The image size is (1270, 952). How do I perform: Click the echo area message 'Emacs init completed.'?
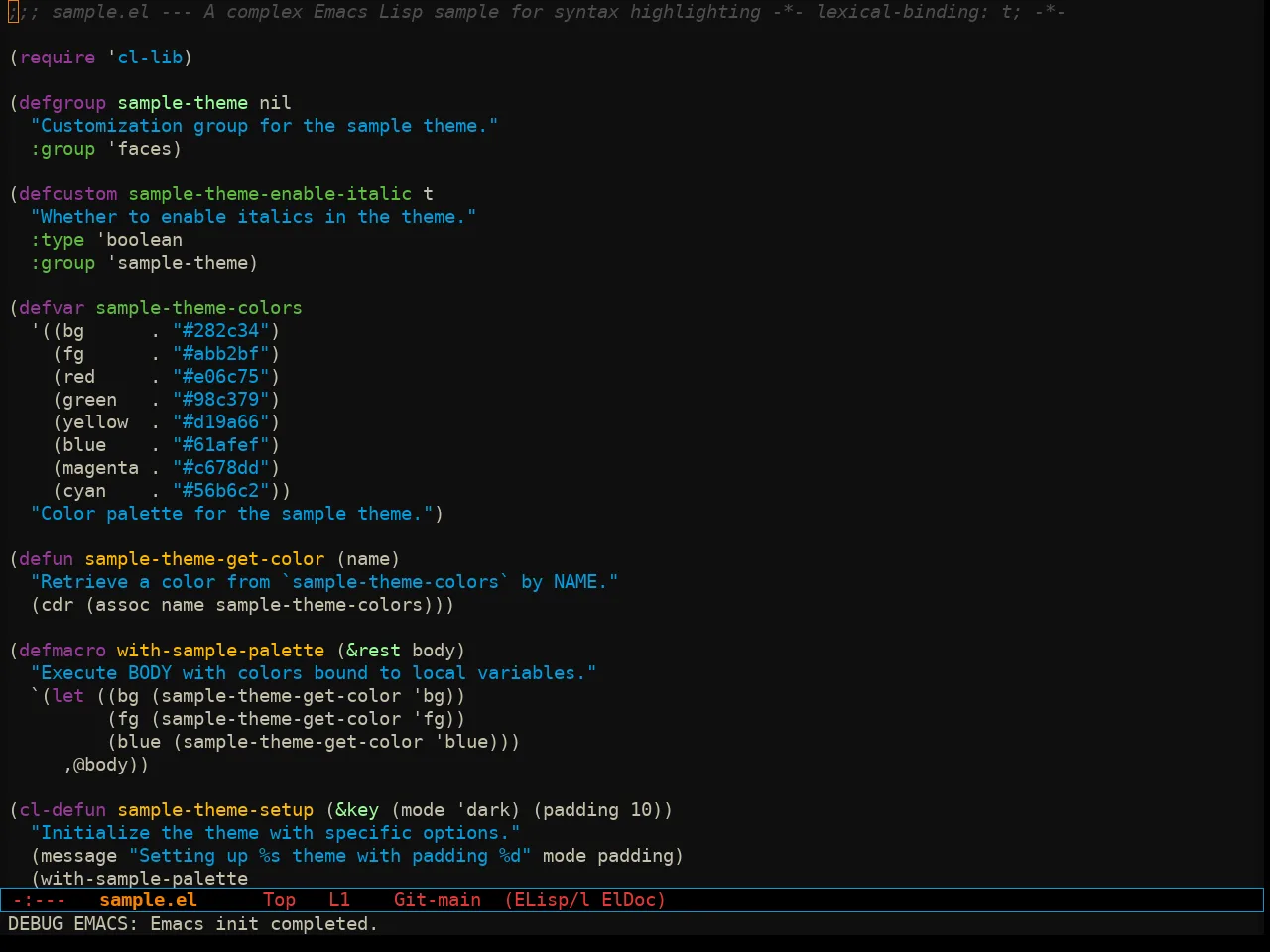click(264, 924)
